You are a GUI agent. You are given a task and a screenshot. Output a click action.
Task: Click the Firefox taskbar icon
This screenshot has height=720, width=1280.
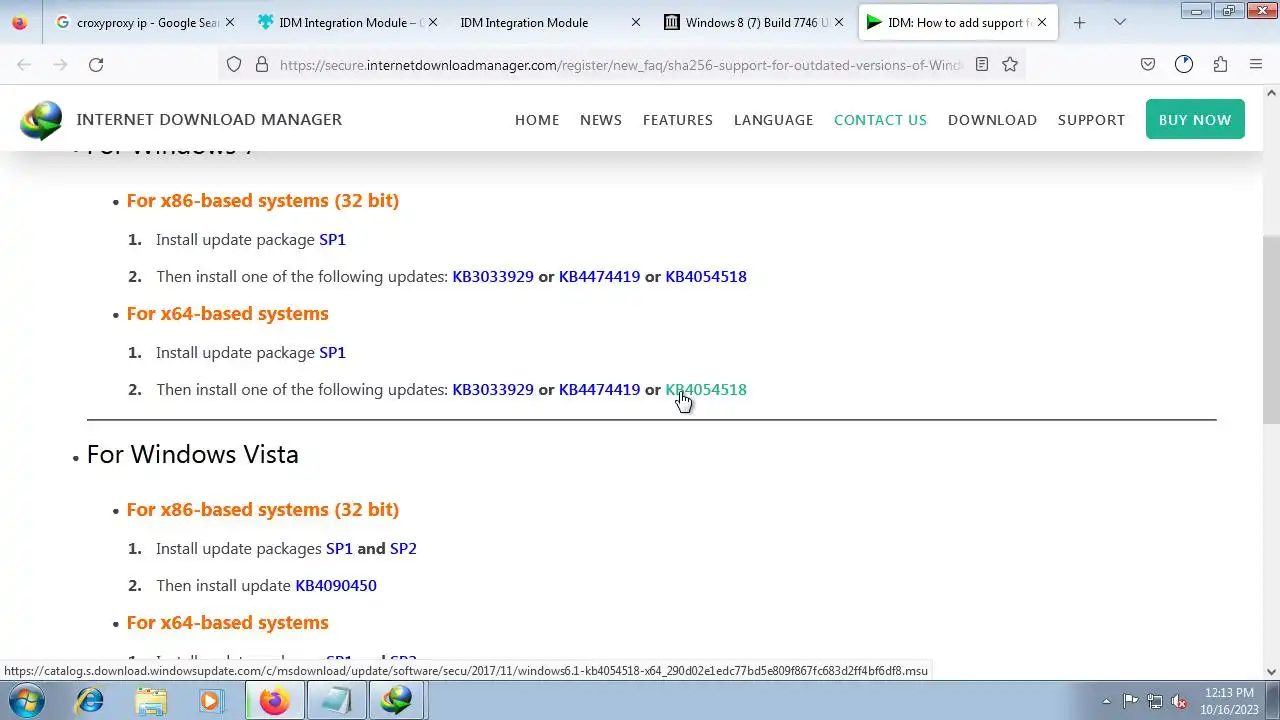point(274,701)
